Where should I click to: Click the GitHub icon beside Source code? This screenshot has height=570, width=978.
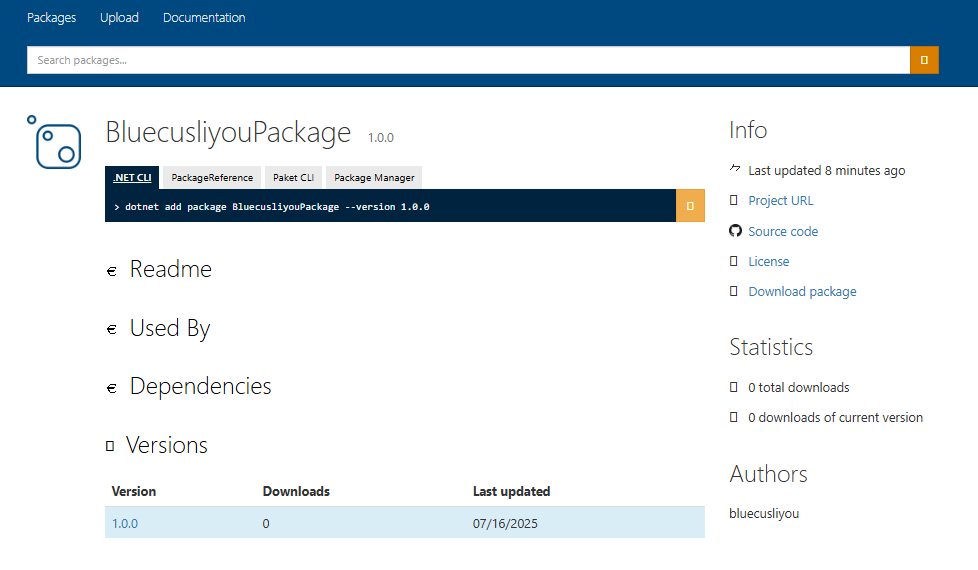click(x=735, y=231)
